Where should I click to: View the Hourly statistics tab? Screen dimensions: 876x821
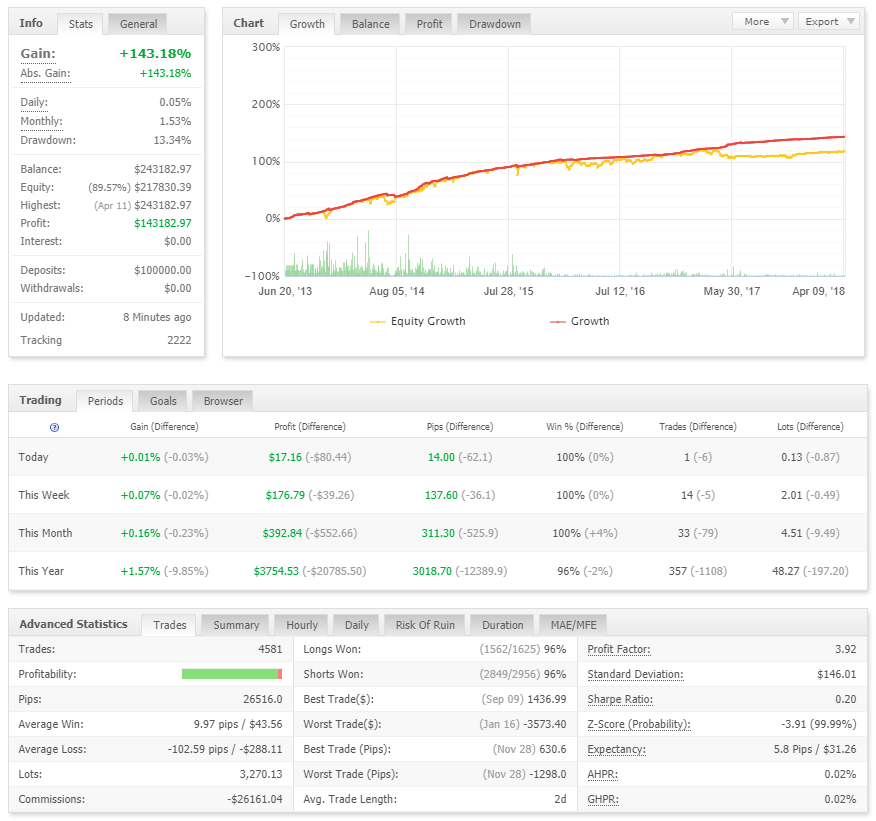(x=302, y=625)
